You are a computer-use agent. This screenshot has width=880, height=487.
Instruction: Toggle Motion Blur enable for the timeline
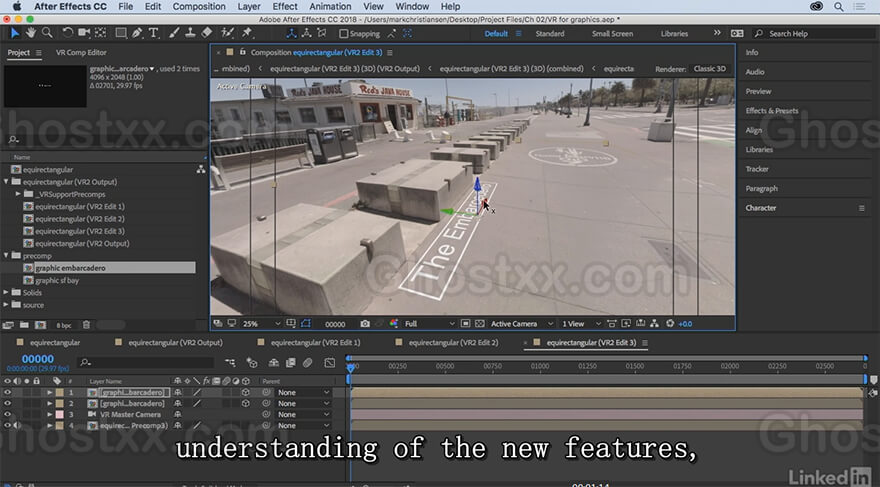308,363
